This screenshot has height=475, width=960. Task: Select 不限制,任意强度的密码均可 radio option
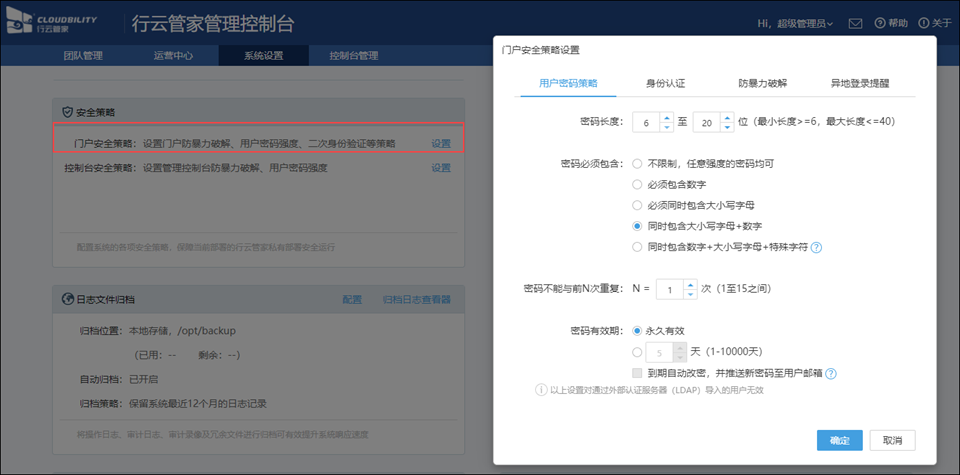click(x=637, y=163)
